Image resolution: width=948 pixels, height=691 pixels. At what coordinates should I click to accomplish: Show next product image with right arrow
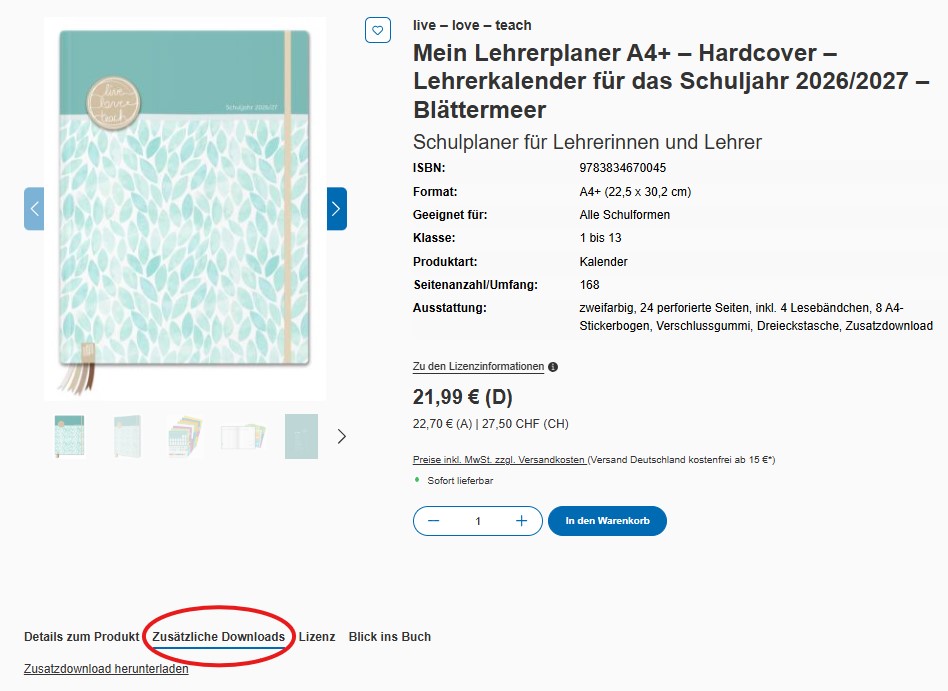tap(336, 209)
